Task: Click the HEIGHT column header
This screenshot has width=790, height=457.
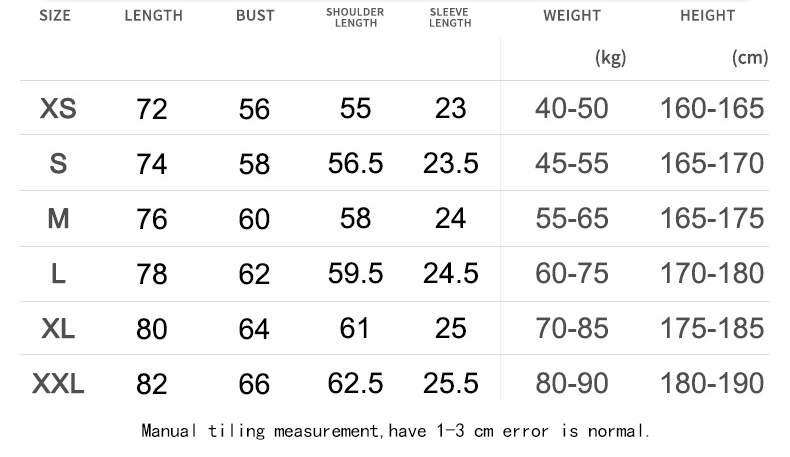Action: coord(708,16)
